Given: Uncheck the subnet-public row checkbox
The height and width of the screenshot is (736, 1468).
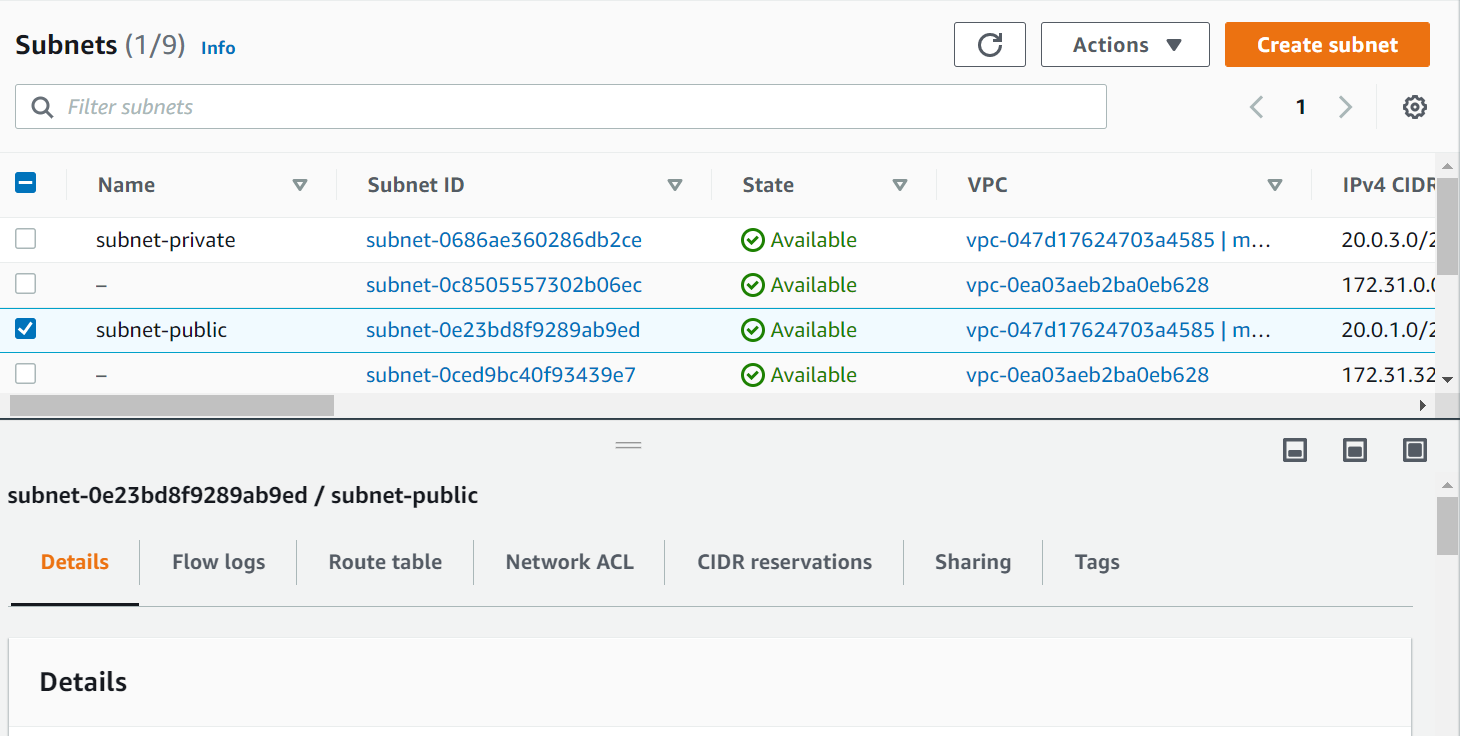Looking at the screenshot, I should 25,329.
